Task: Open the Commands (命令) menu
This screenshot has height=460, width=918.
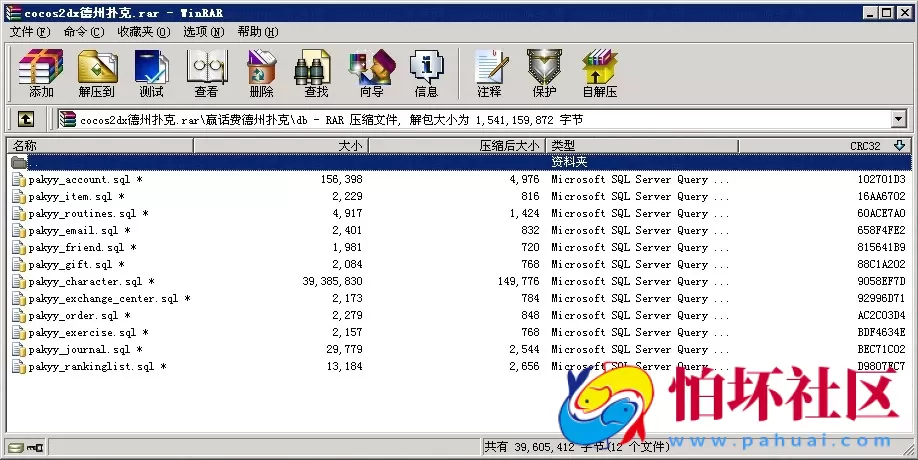Action: coord(84,32)
